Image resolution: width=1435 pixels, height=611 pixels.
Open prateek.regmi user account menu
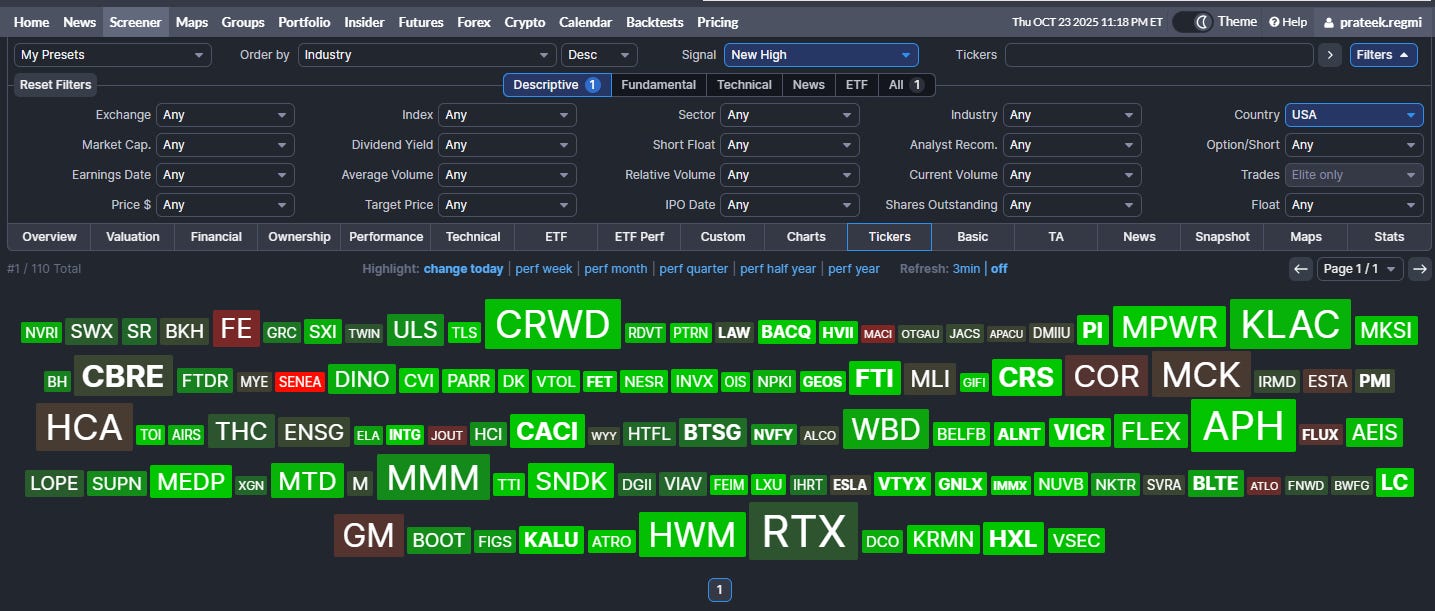coord(1374,22)
